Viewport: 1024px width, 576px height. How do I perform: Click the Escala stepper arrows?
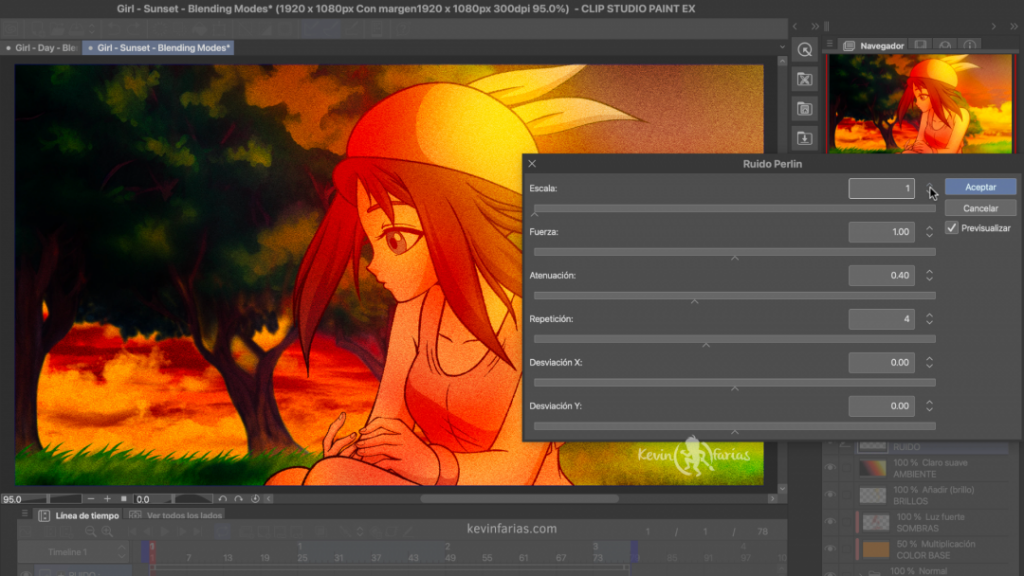click(x=929, y=188)
